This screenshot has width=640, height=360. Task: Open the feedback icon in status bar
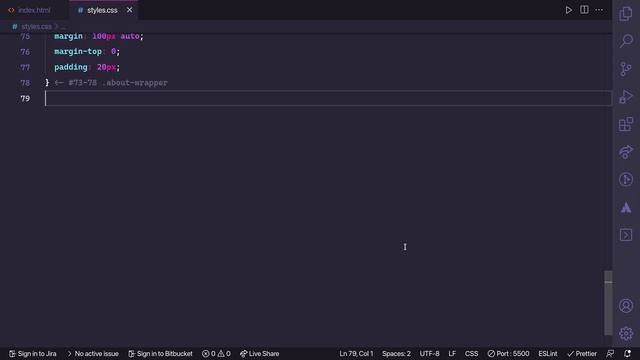610,353
